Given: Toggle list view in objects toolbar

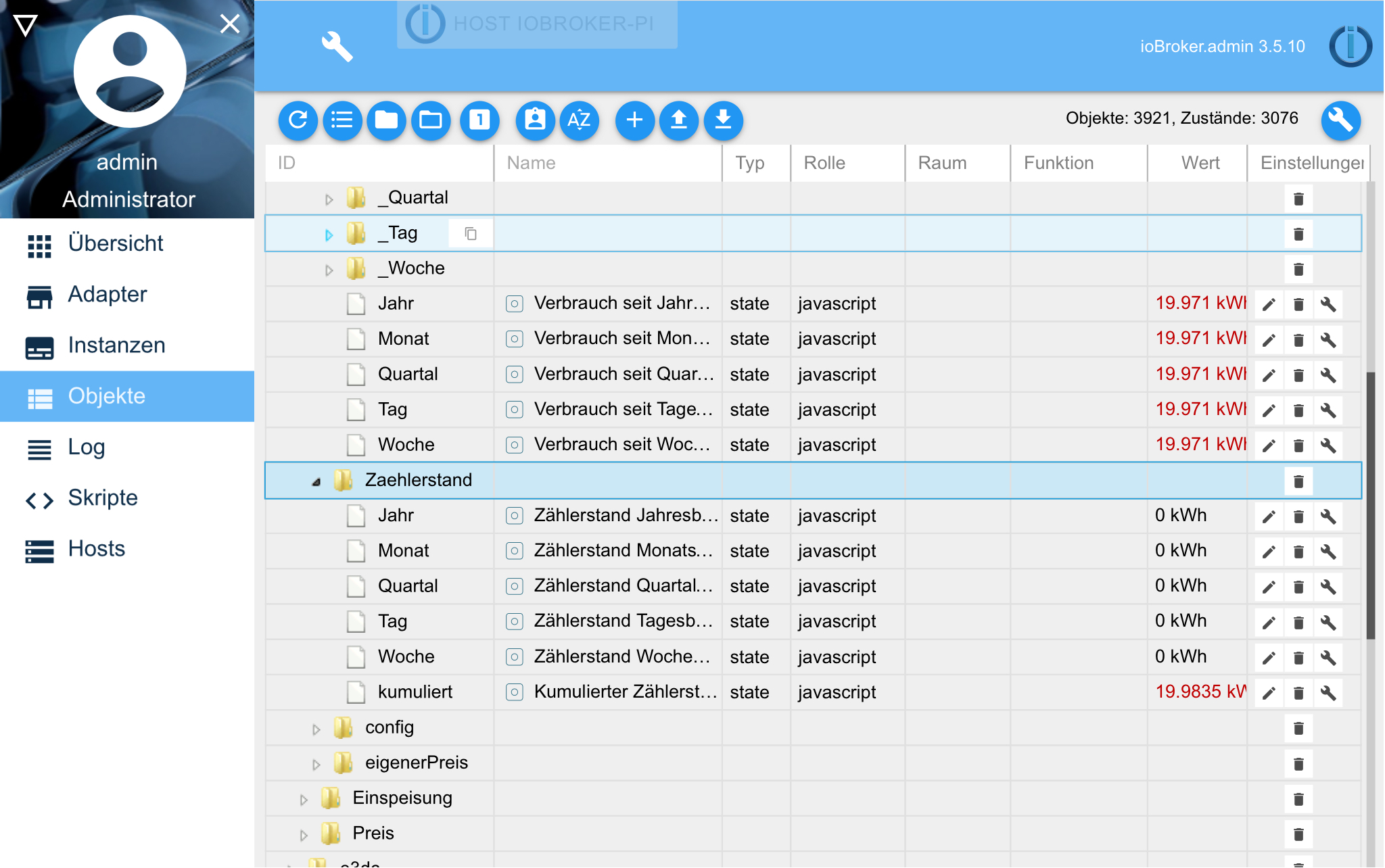Looking at the screenshot, I should 342,120.
